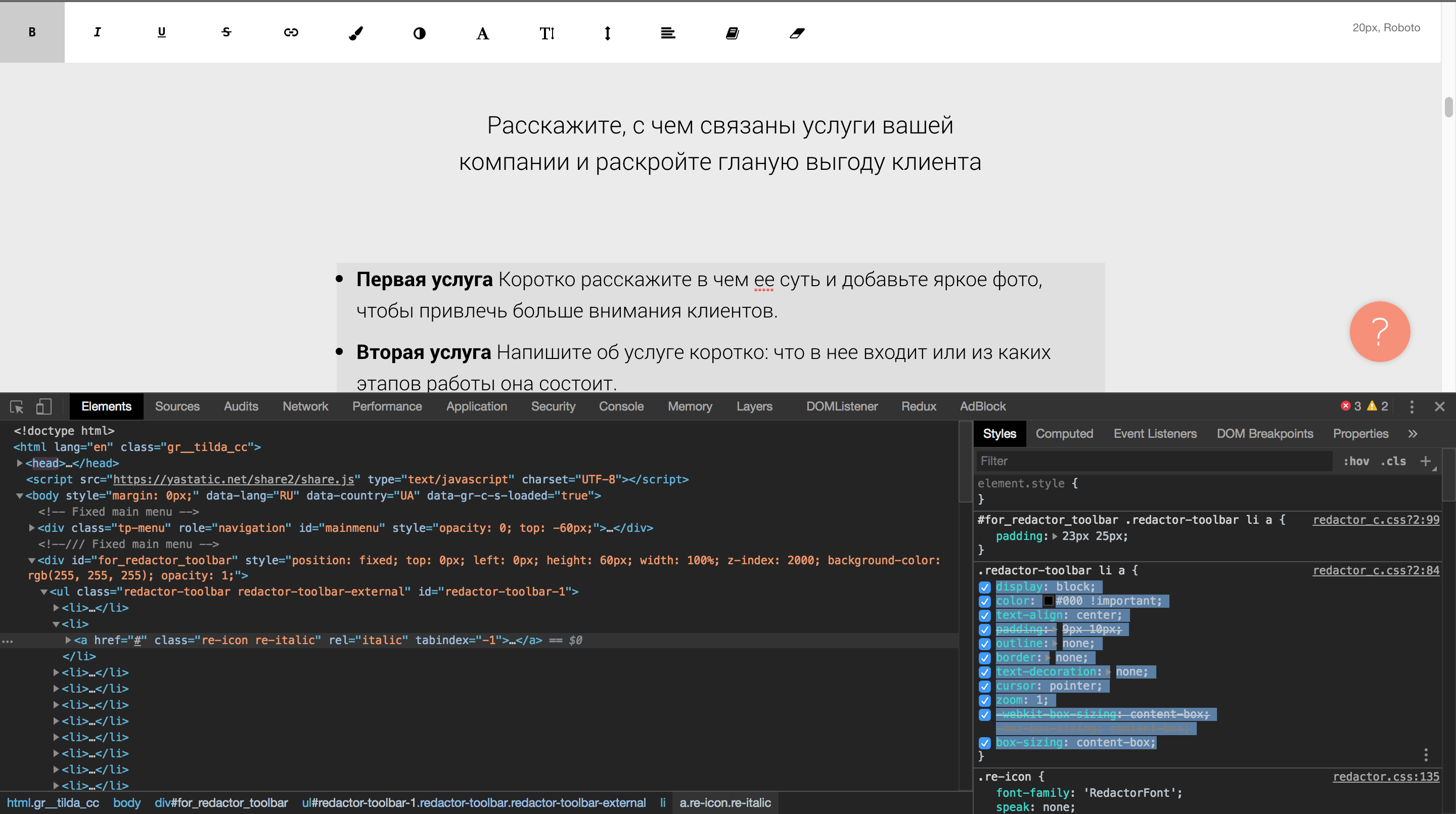Switch to the Network tab

coord(305,406)
